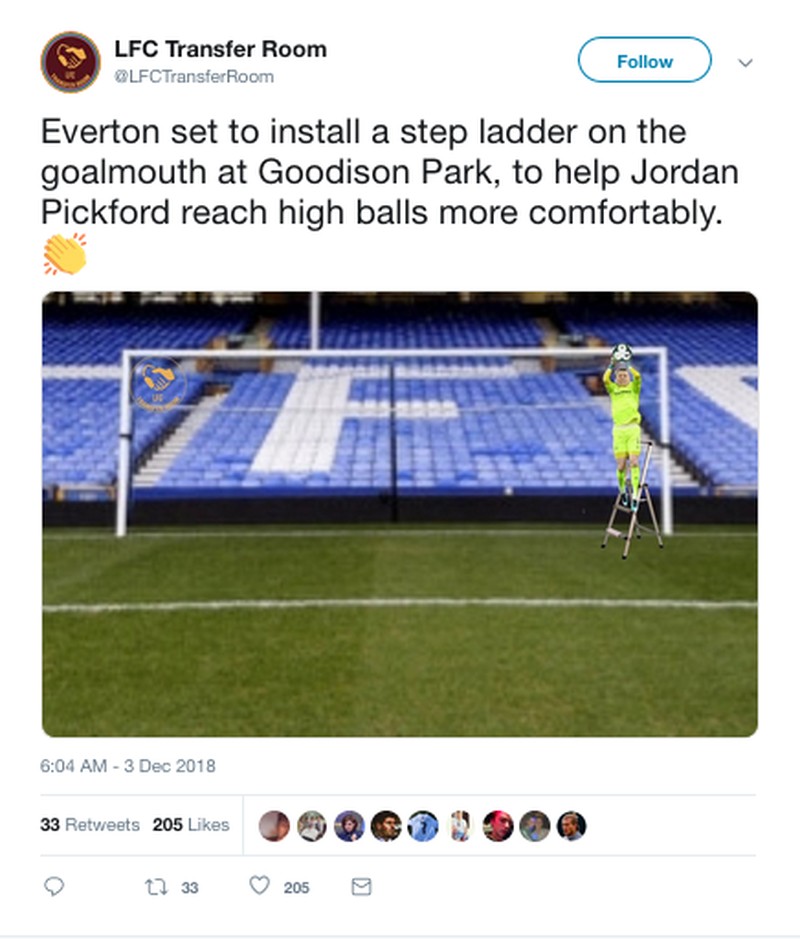View the 205 Likes list
This screenshot has height=939, width=800.
tap(191, 825)
